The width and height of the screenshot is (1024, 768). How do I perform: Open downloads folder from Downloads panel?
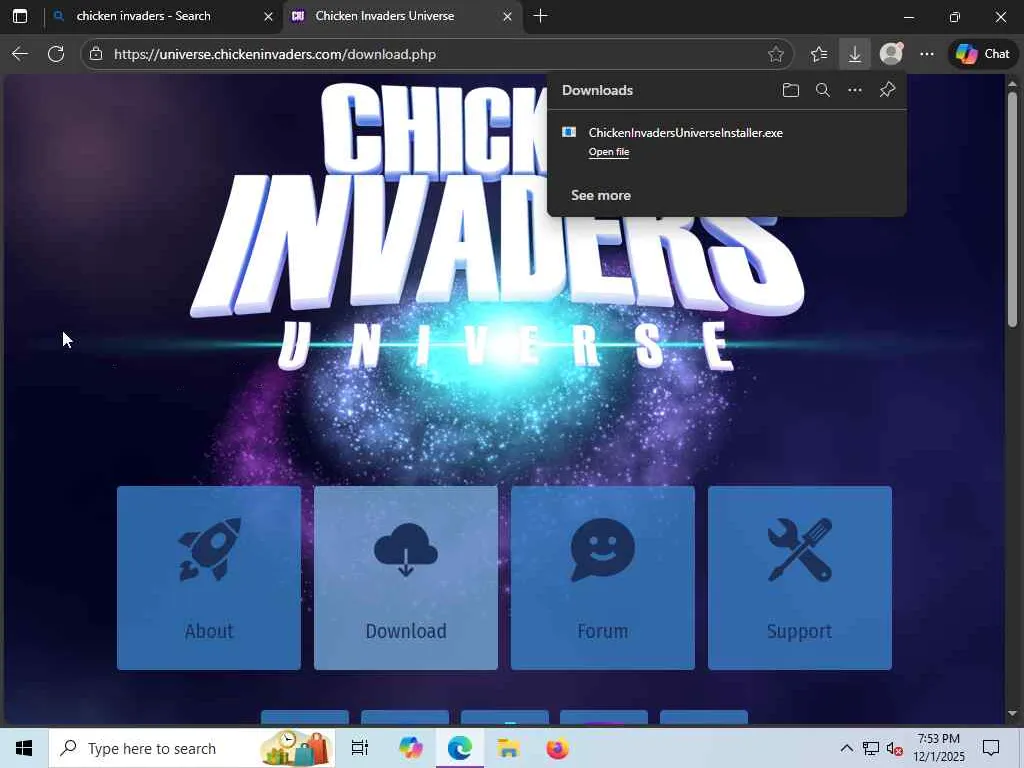click(791, 90)
